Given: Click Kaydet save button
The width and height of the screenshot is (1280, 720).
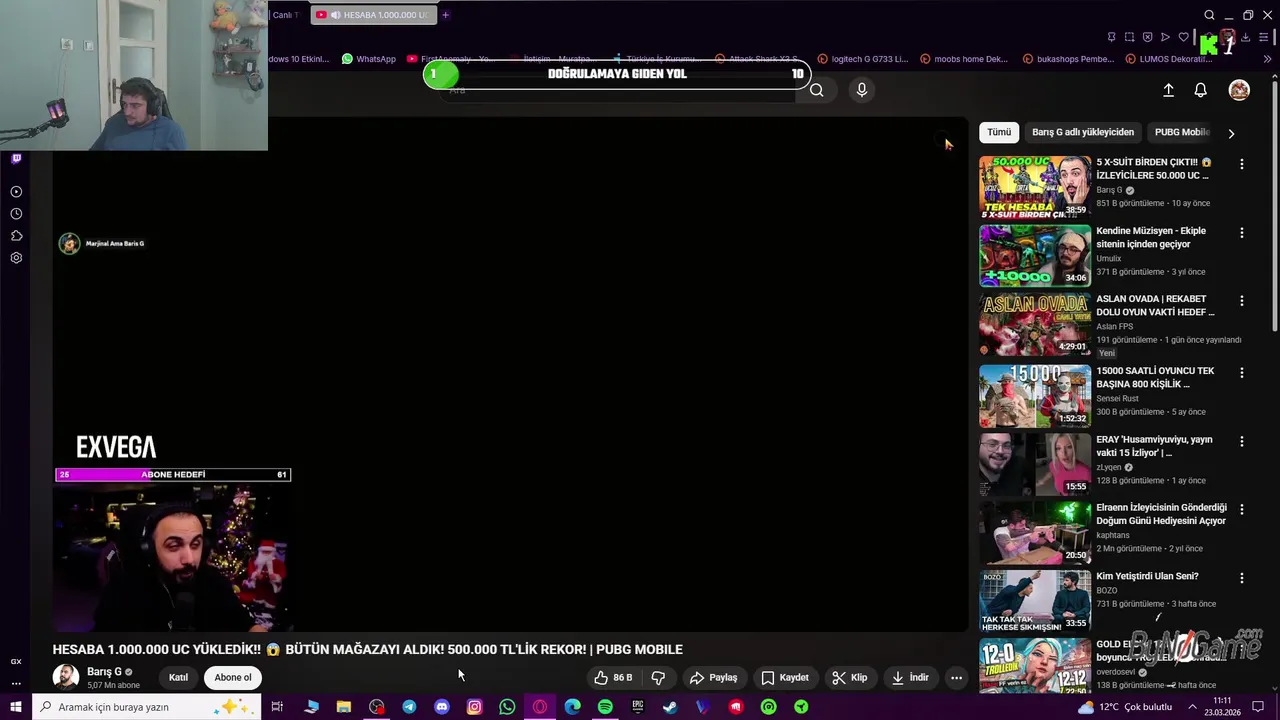Looking at the screenshot, I should (x=785, y=677).
